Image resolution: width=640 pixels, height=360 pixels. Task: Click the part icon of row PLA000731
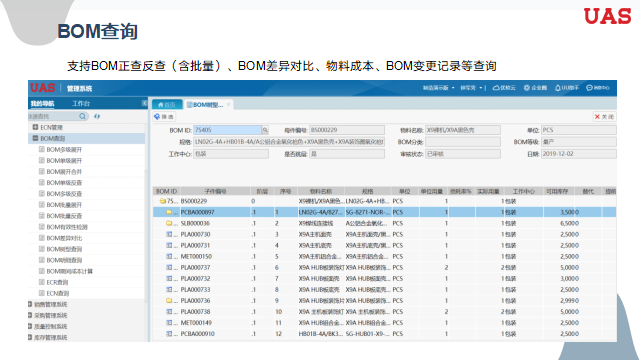[169, 245]
